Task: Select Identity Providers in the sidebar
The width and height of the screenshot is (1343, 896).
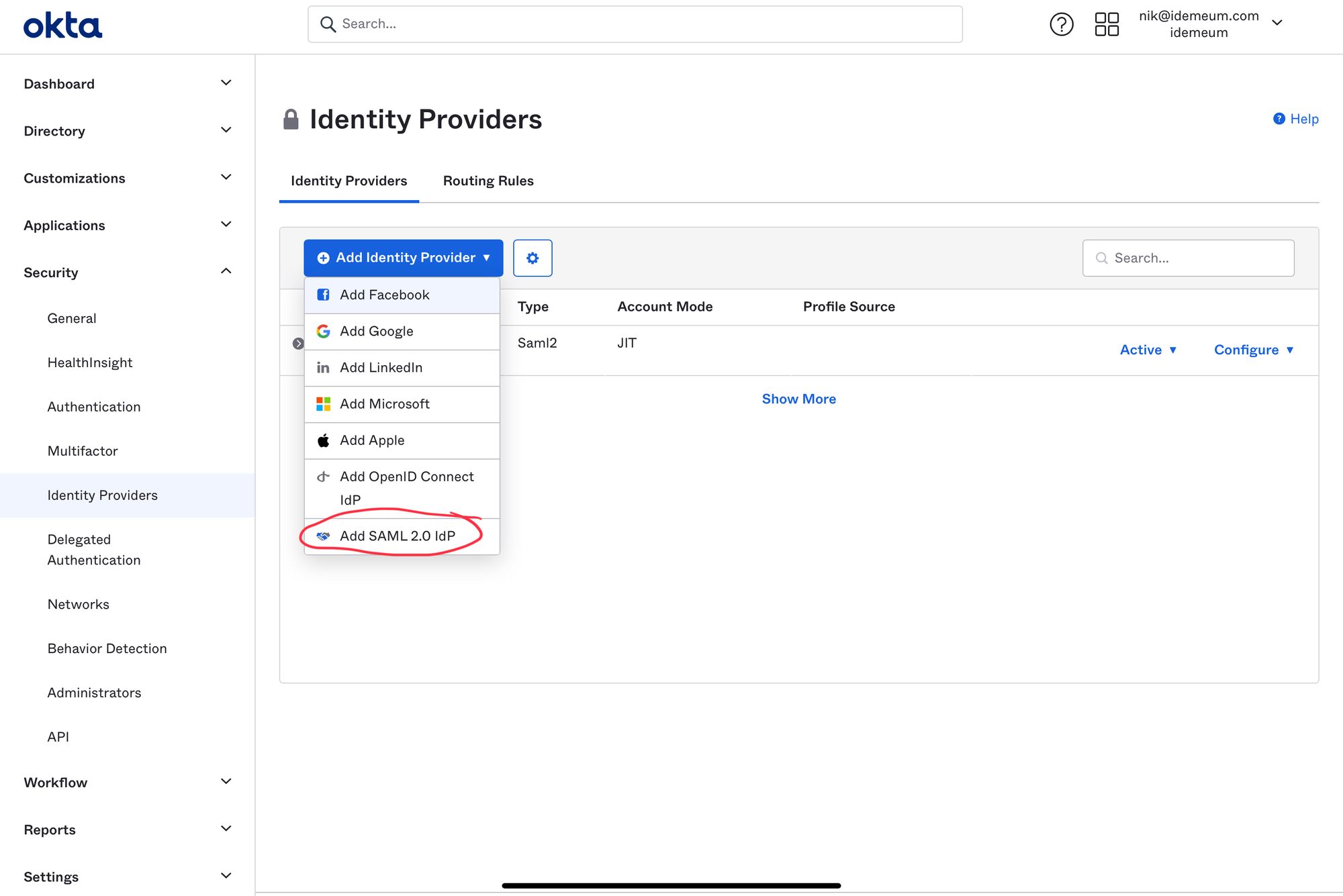Action: tap(128, 495)
